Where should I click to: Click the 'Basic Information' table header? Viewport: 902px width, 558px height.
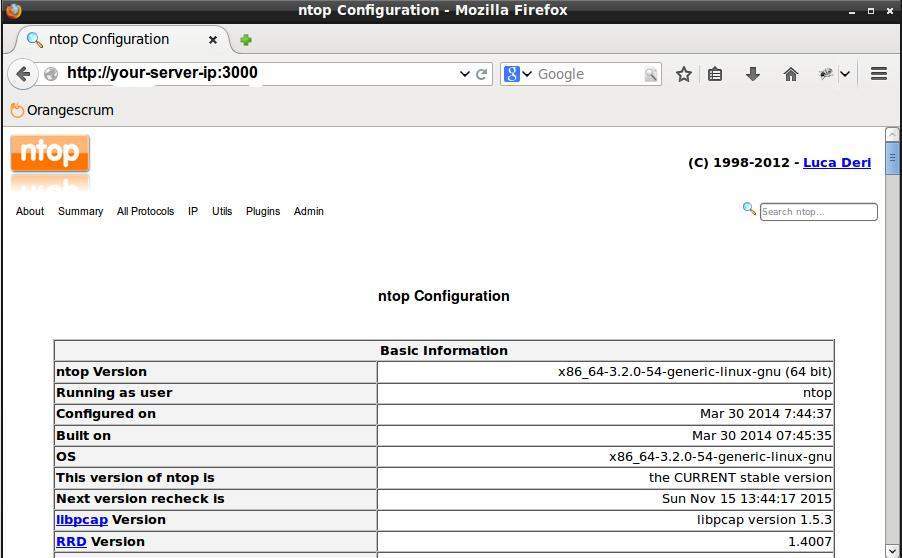[x=444, y=351]
